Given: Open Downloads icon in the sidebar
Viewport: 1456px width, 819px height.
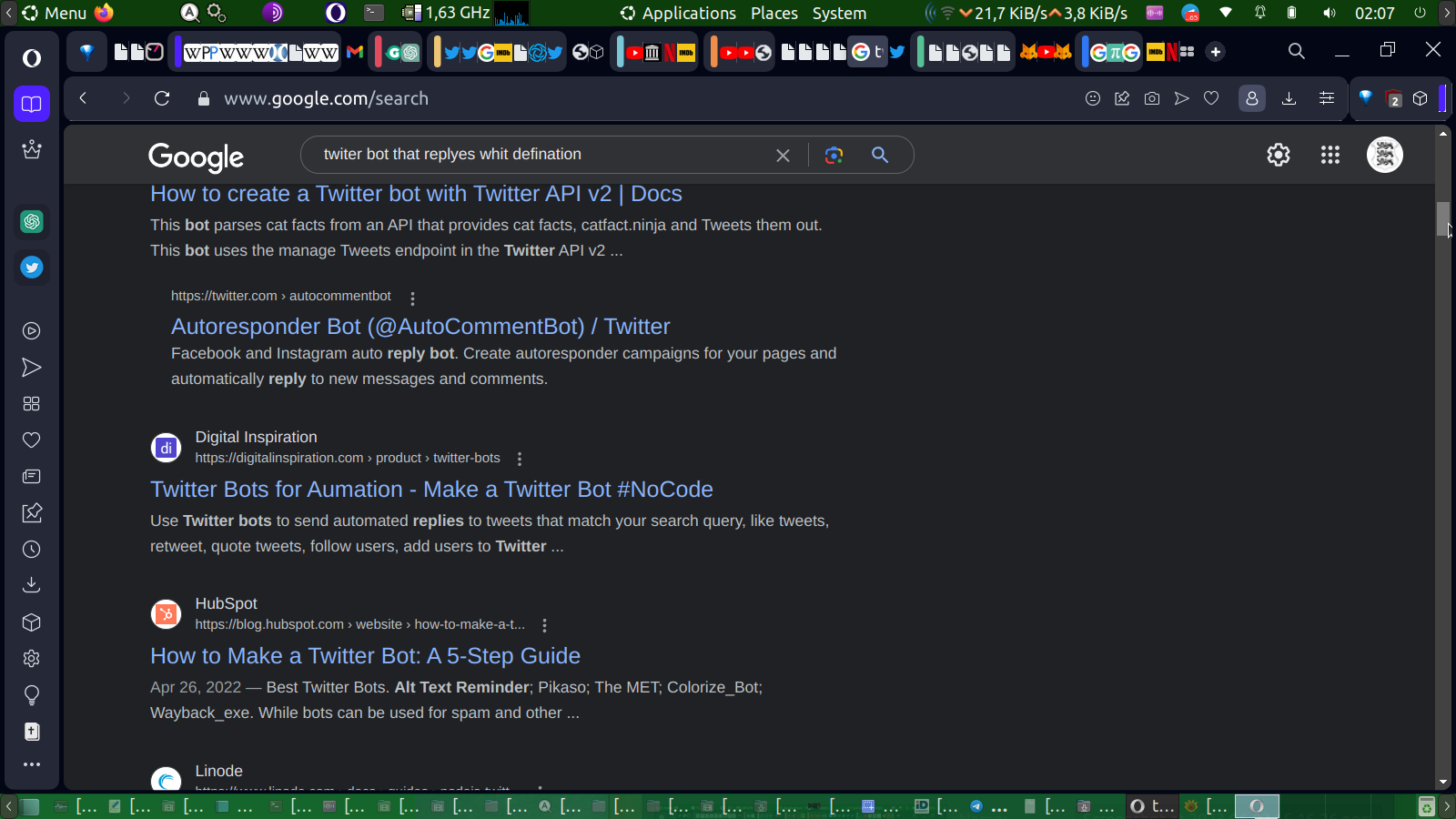Looking at the screenshot, I should click(x=32, y=585).
